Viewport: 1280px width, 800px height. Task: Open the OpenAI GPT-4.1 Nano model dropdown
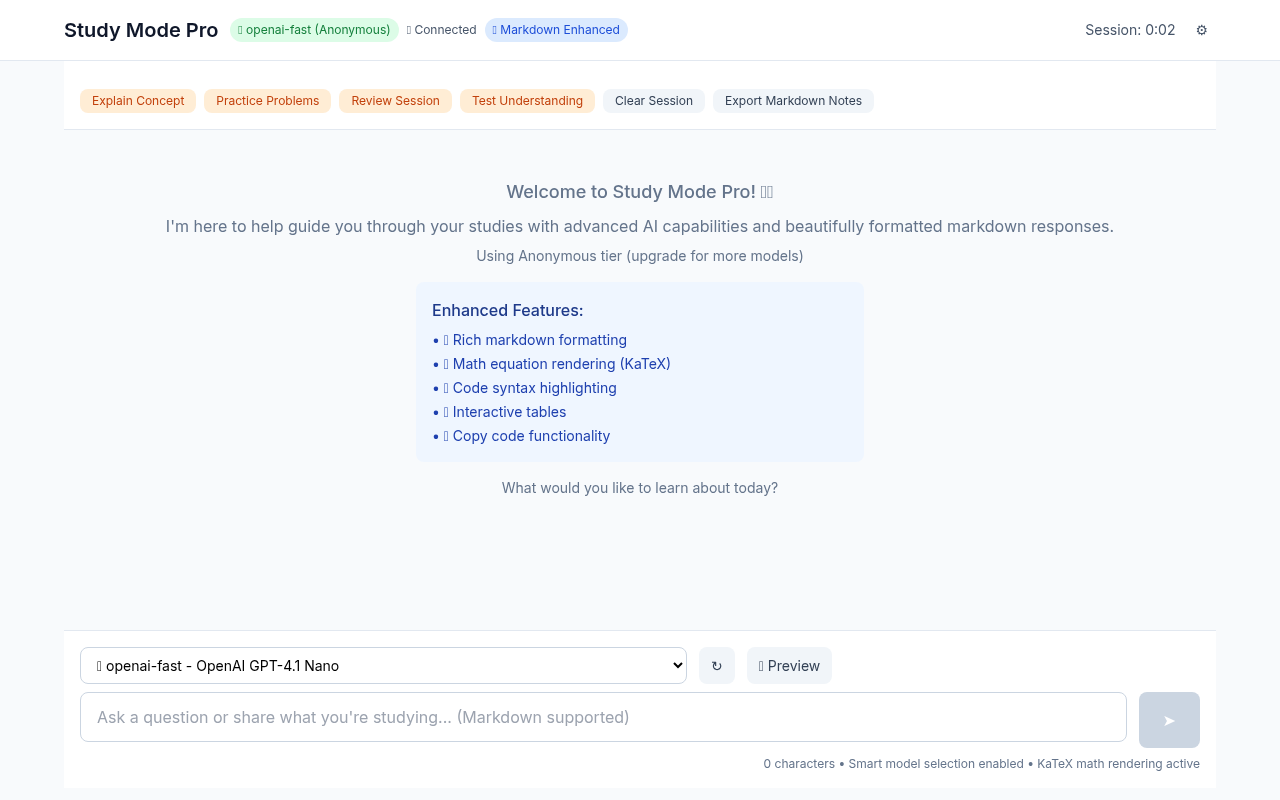383,665
